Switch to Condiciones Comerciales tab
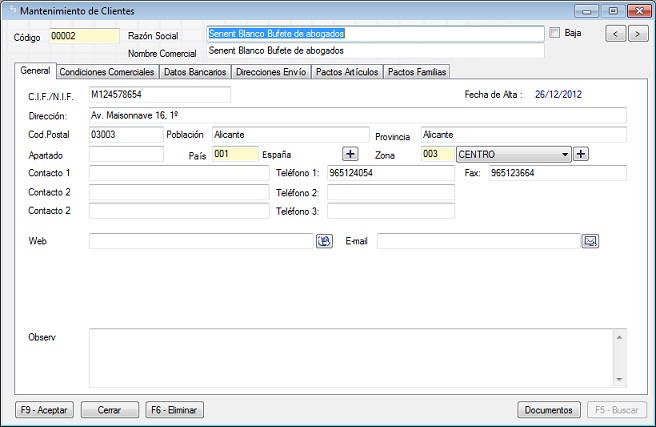Image resolution: width=656 pixels, height=427 pixels. pyautogui.click(x=107, y=72)
